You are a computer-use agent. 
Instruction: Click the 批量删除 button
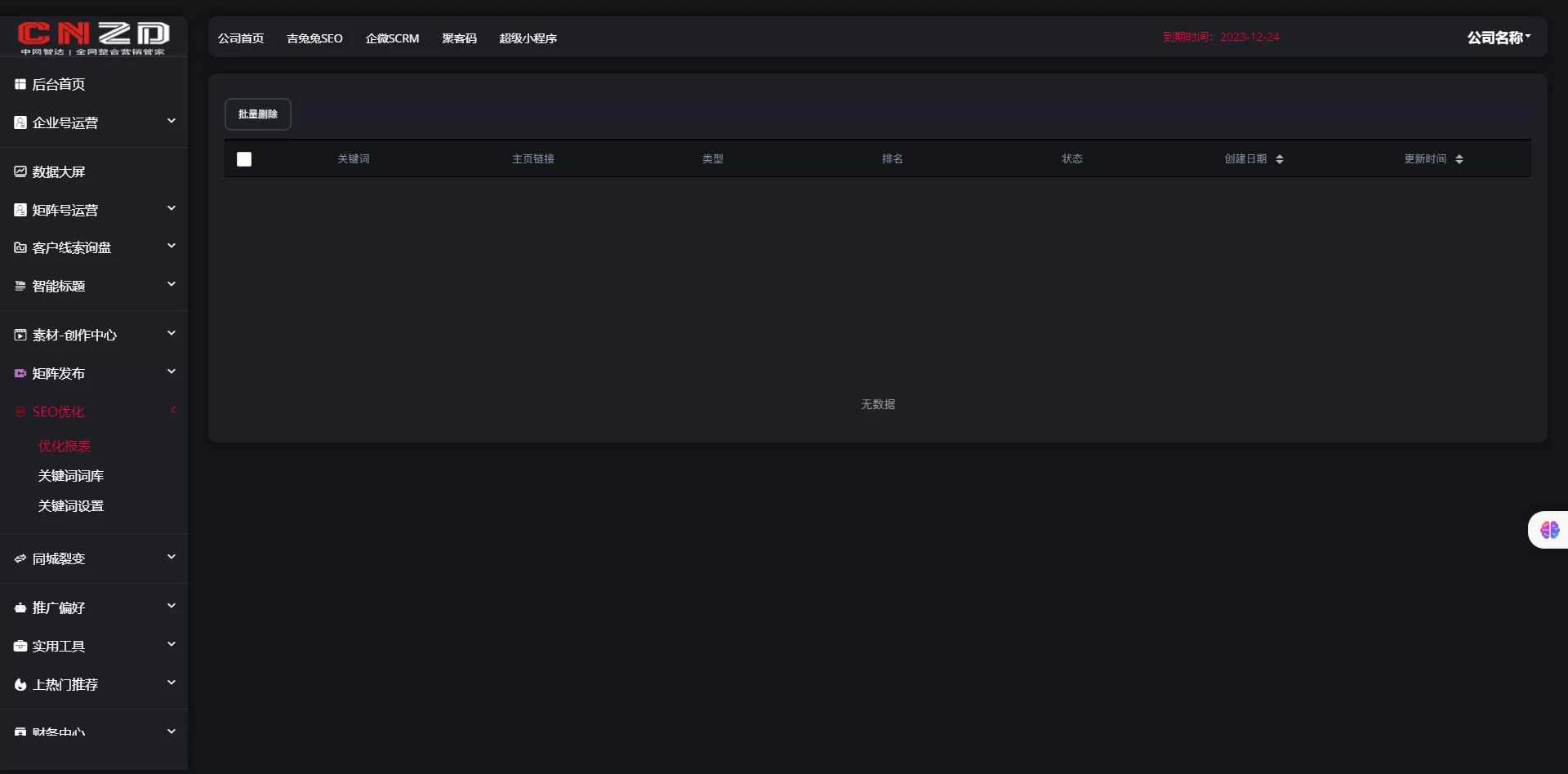click(x=258, y=114)
